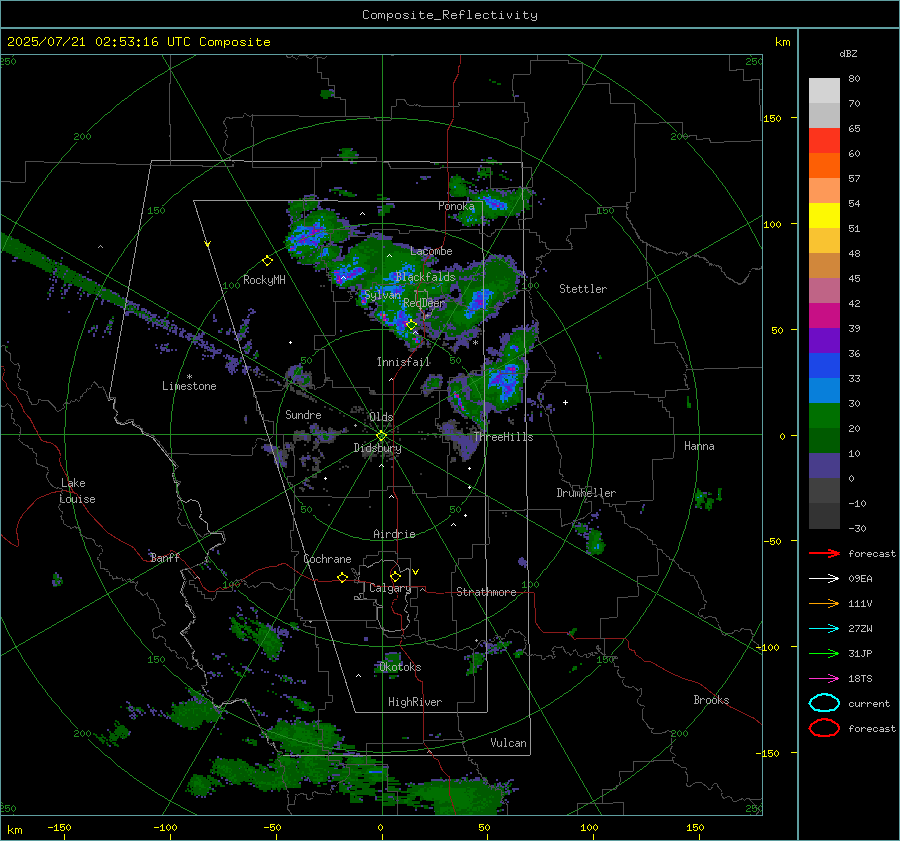This screenshot has width=900, height=841.
Task: Click the magenta 18TS arrow in the legend
Action: tap(824, 679)
